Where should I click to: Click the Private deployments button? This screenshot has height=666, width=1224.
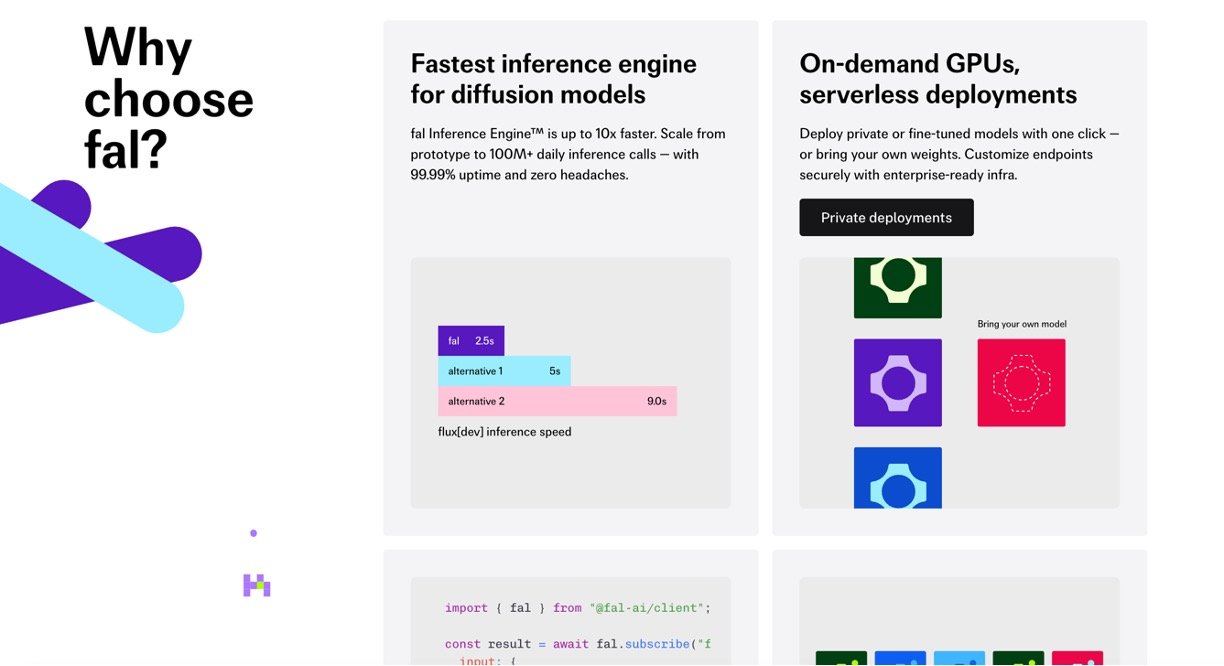[886, 218]
